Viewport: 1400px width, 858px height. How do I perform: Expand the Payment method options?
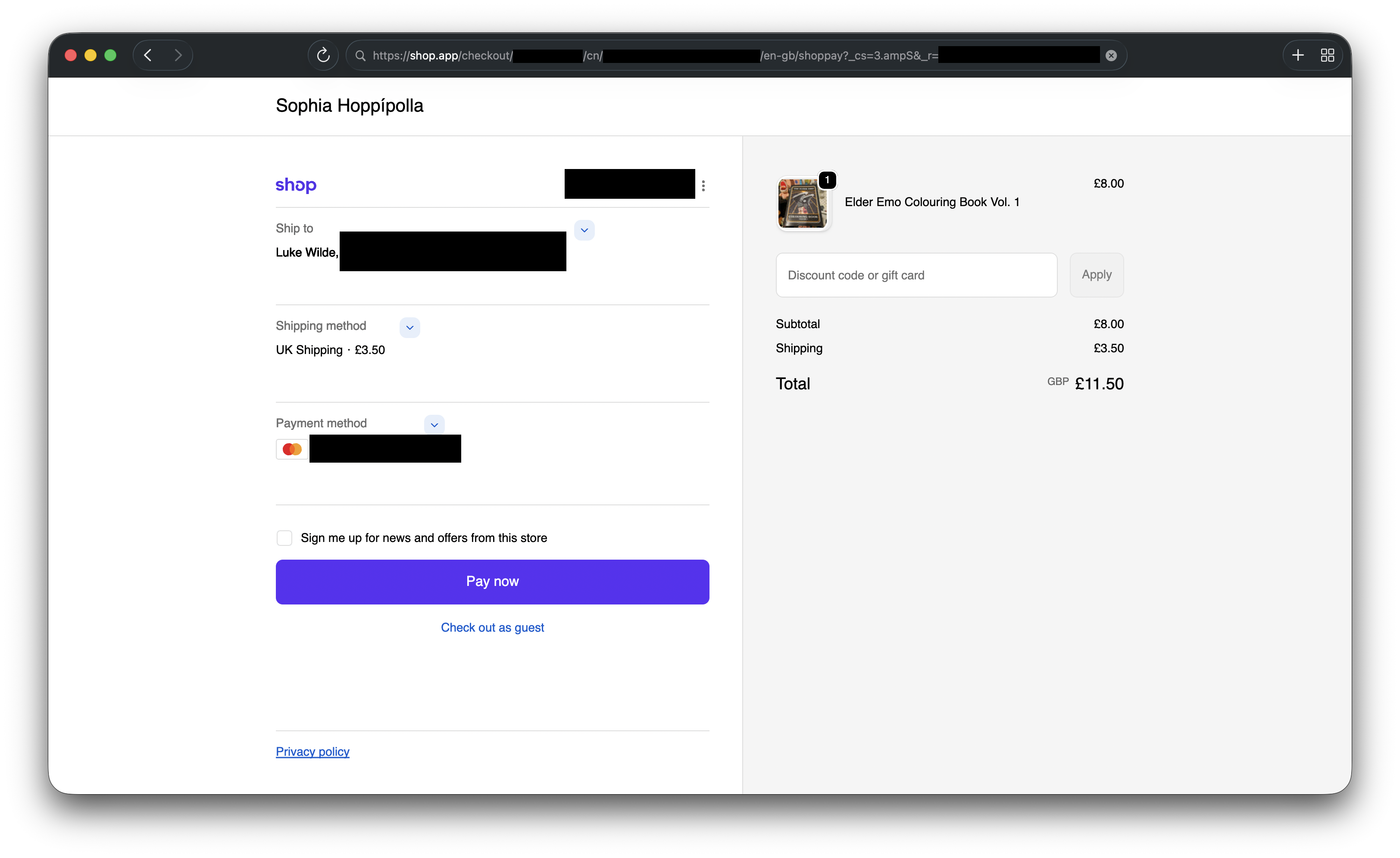434,424
